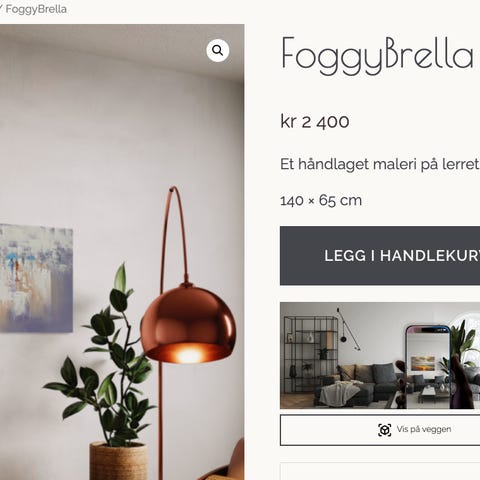Click the empty panel below Vis på veggen

pos(380,471)
